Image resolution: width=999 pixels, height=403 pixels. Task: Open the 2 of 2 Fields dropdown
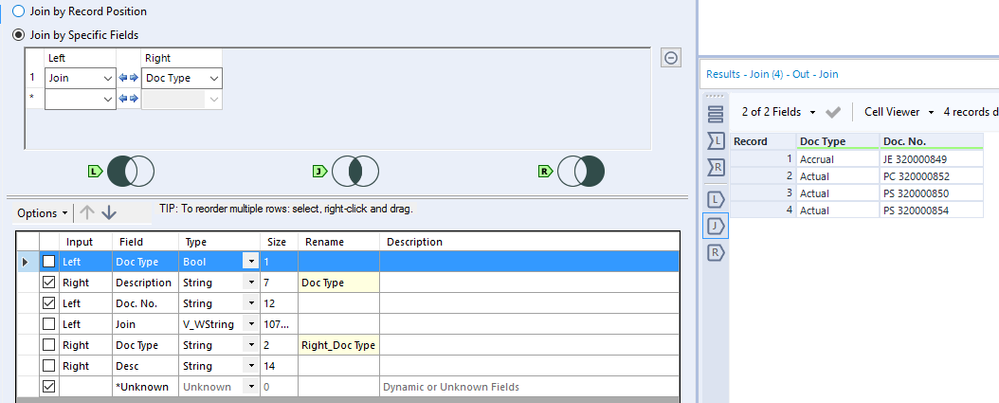coord(779,111)
